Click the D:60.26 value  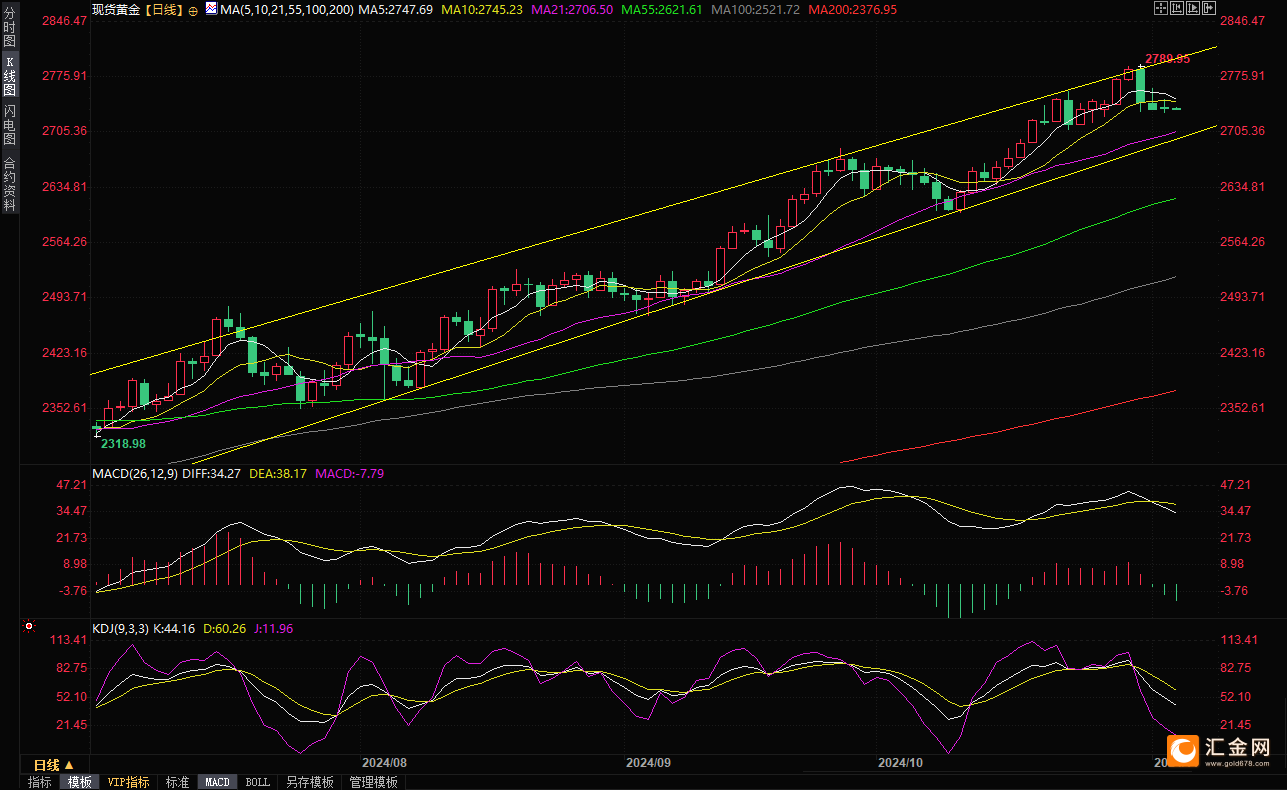coord(226,629)
